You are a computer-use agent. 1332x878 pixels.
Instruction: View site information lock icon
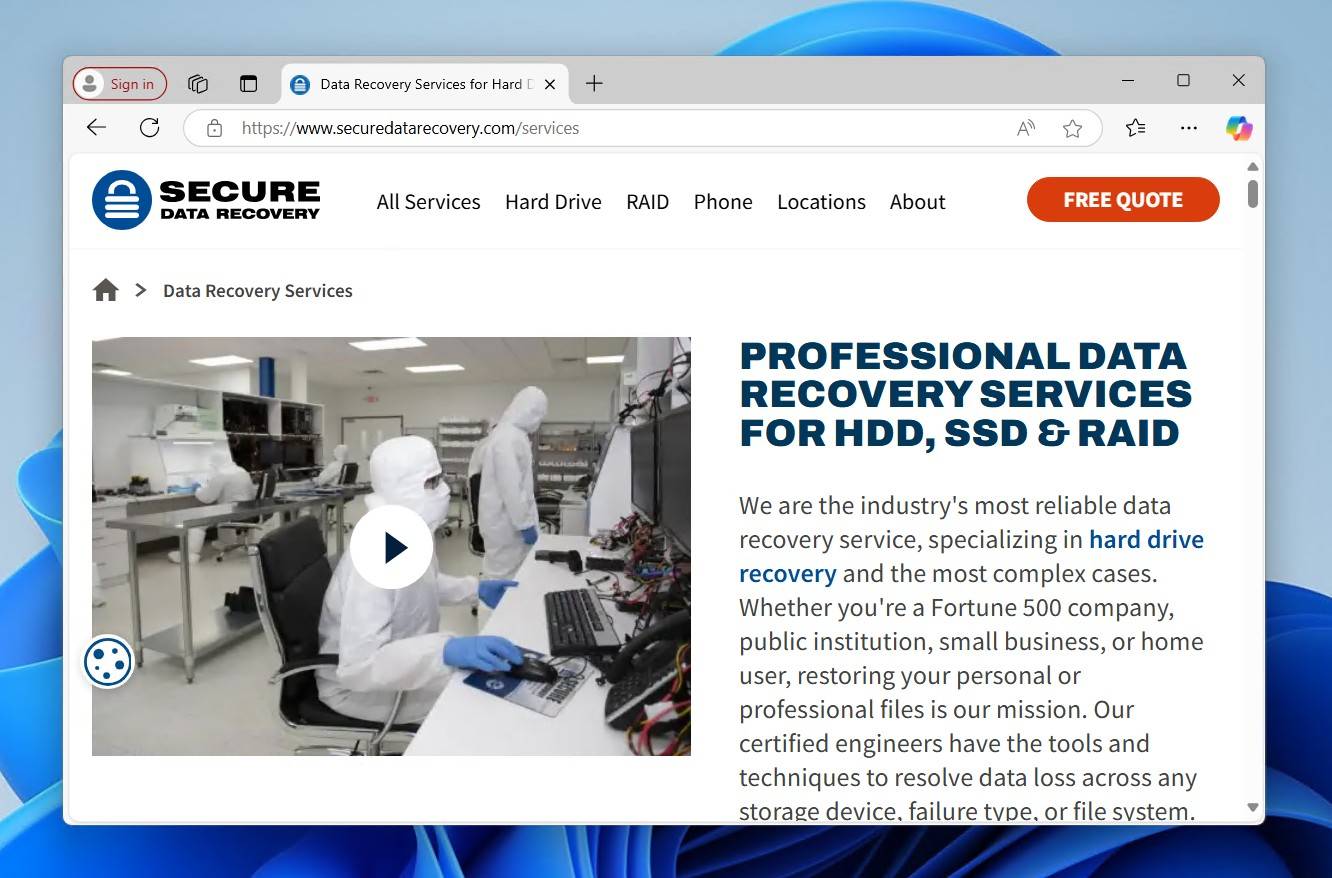213,128
